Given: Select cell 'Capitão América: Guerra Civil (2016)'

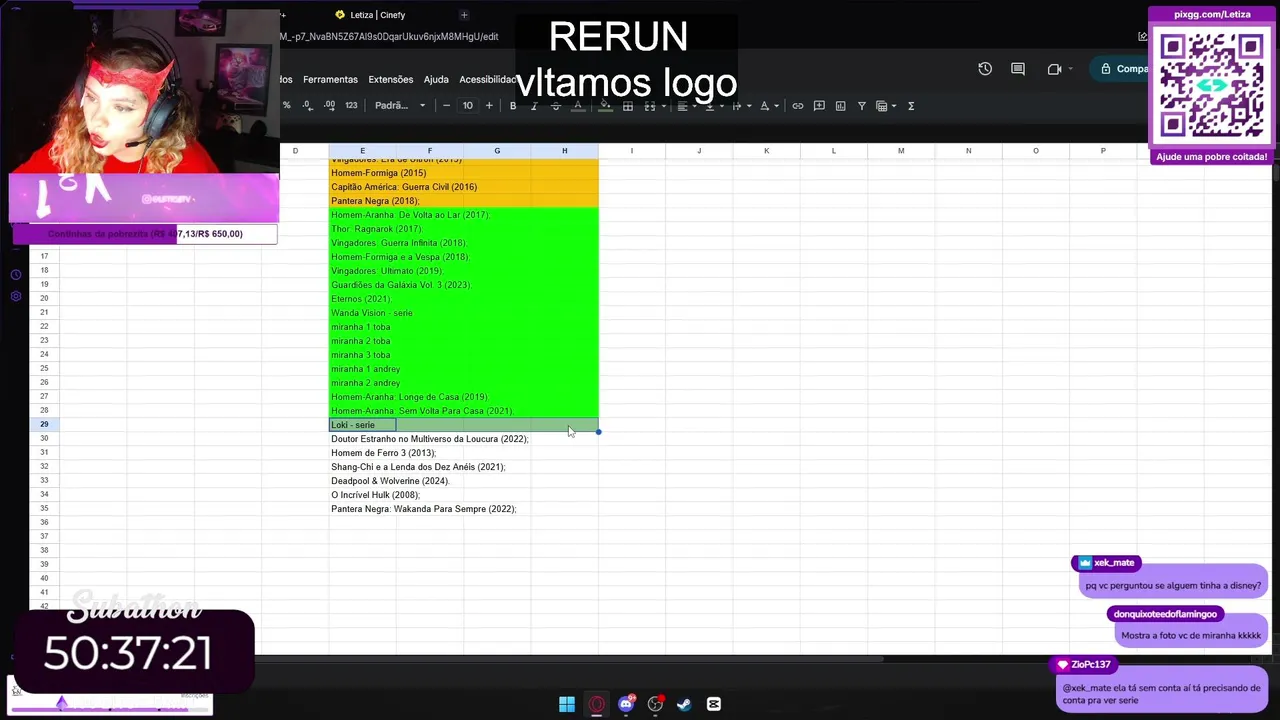Looking at the screenshot, I should (x=404, y=187).
